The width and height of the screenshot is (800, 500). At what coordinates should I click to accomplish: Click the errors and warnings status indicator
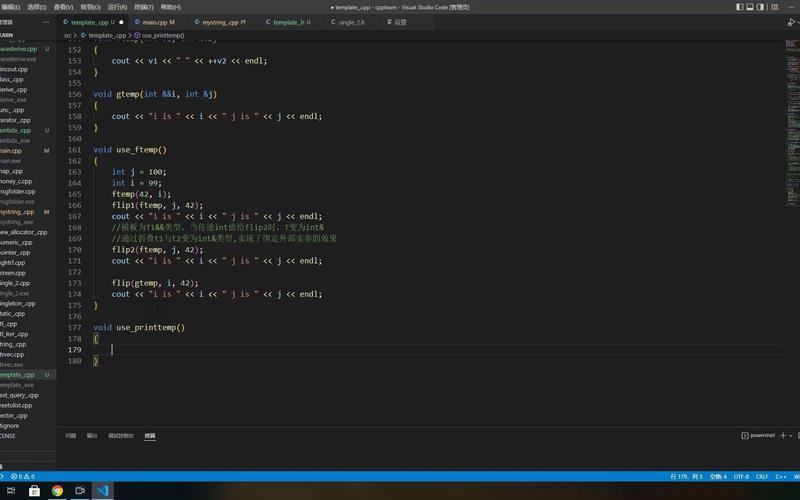(23, 477)
